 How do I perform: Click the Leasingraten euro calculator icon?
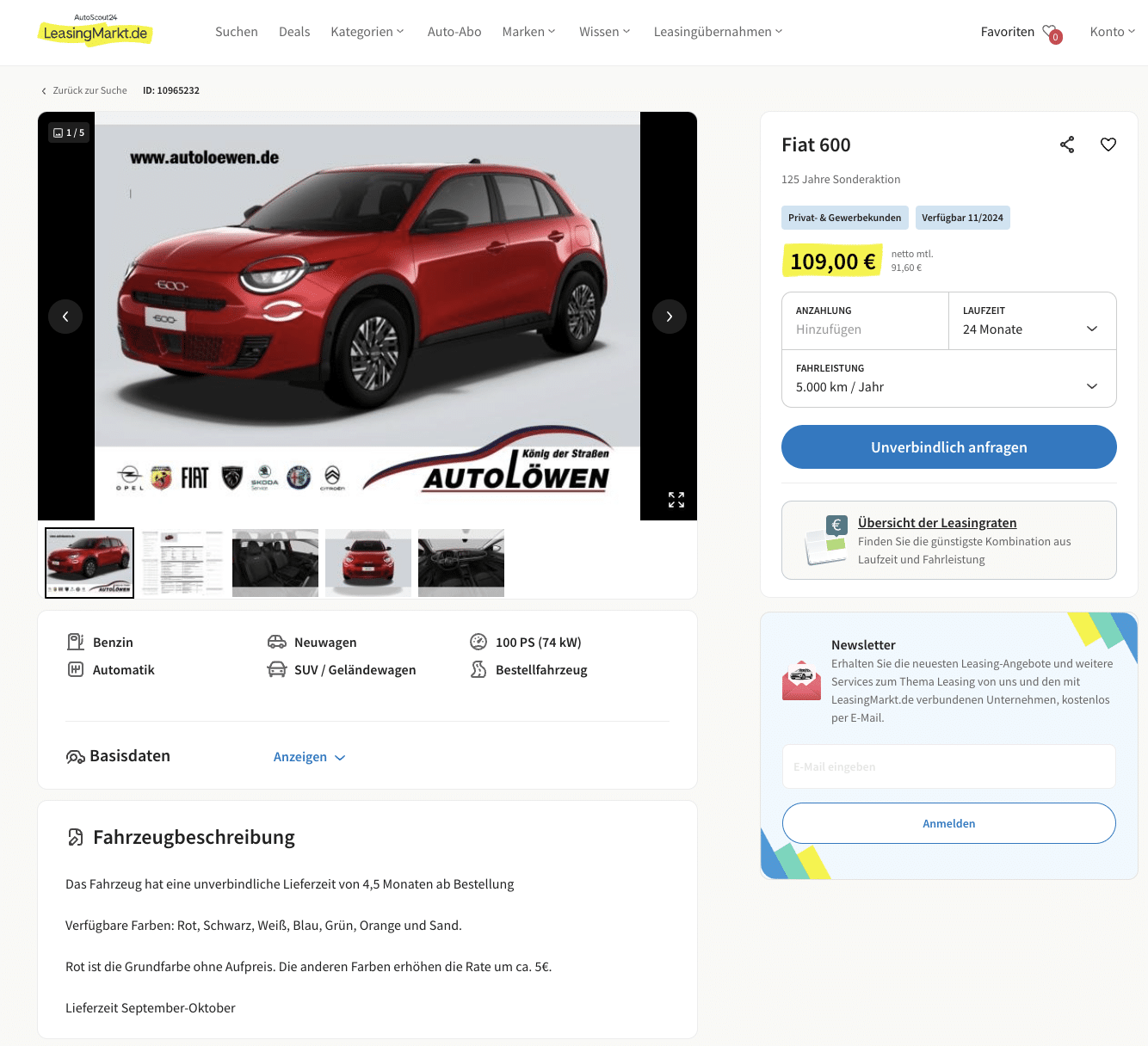(x=826, y=540)
